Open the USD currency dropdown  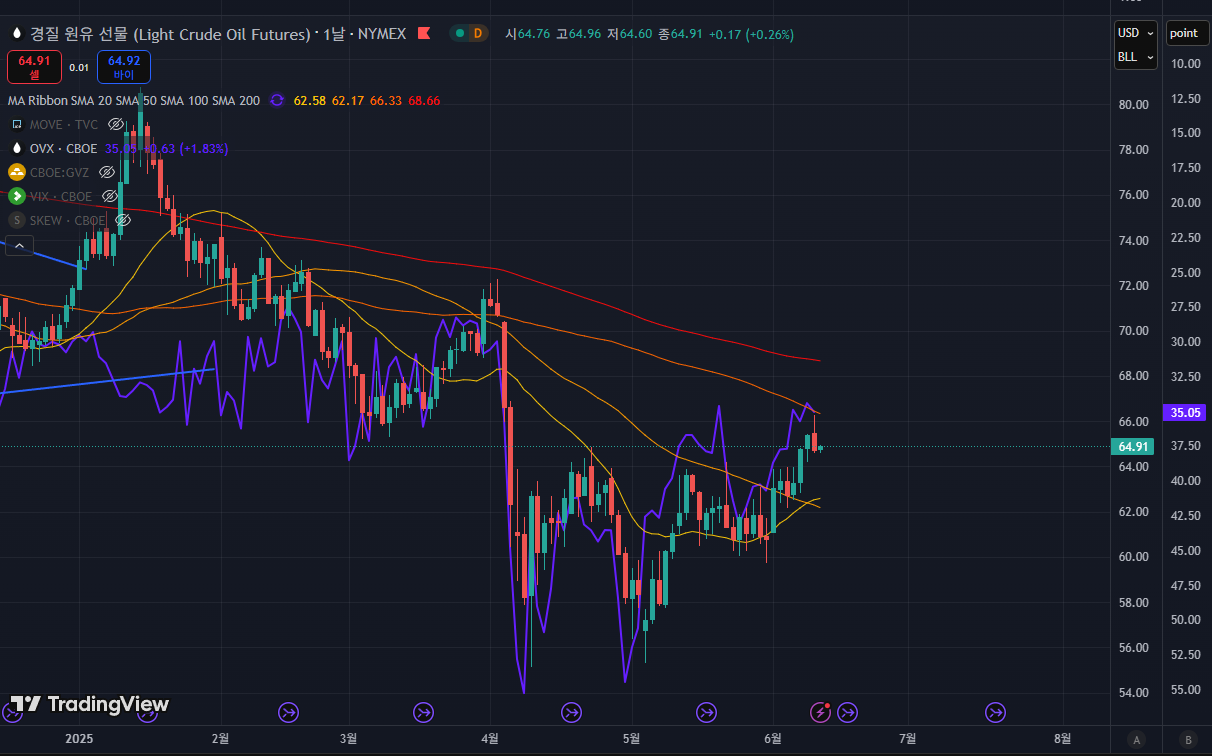point(1135,33)
